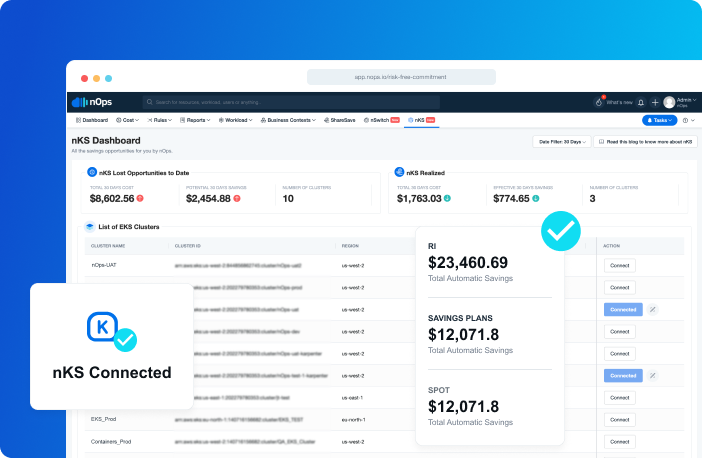Open the ShareSave menu item

(339, 120)
